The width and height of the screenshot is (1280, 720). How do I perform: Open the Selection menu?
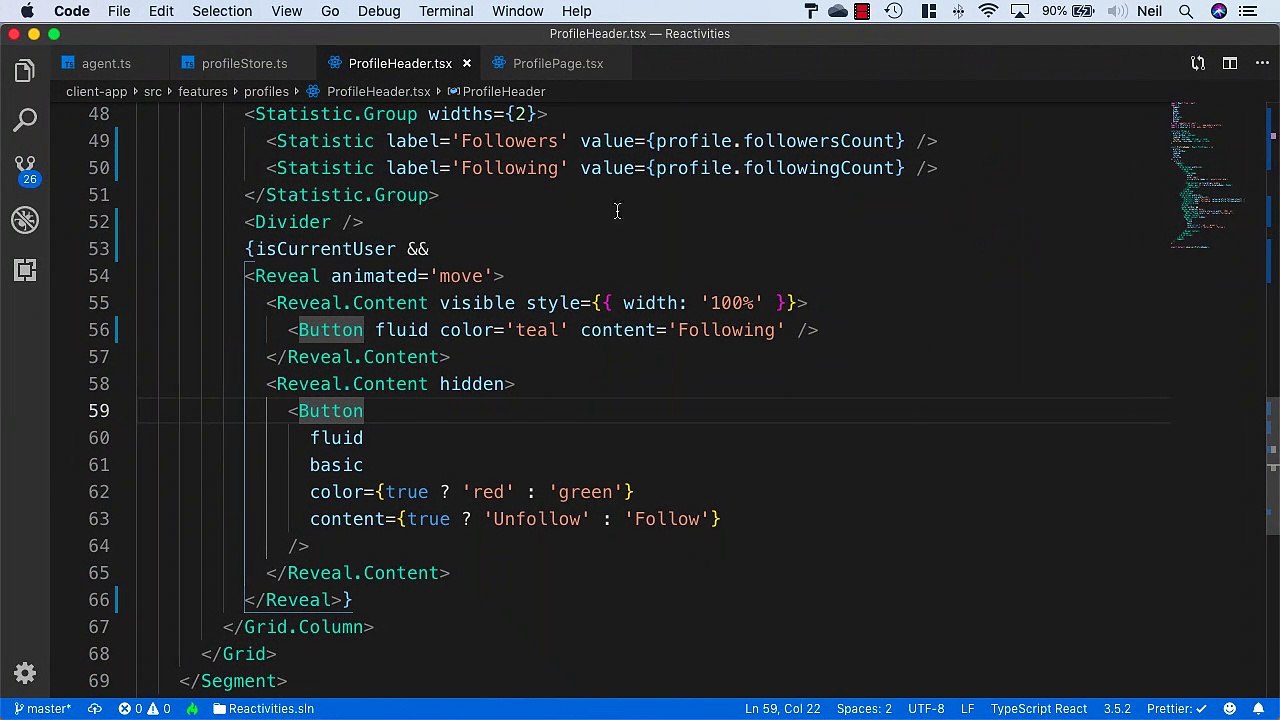pyautogui.click(x=222, y=11)
